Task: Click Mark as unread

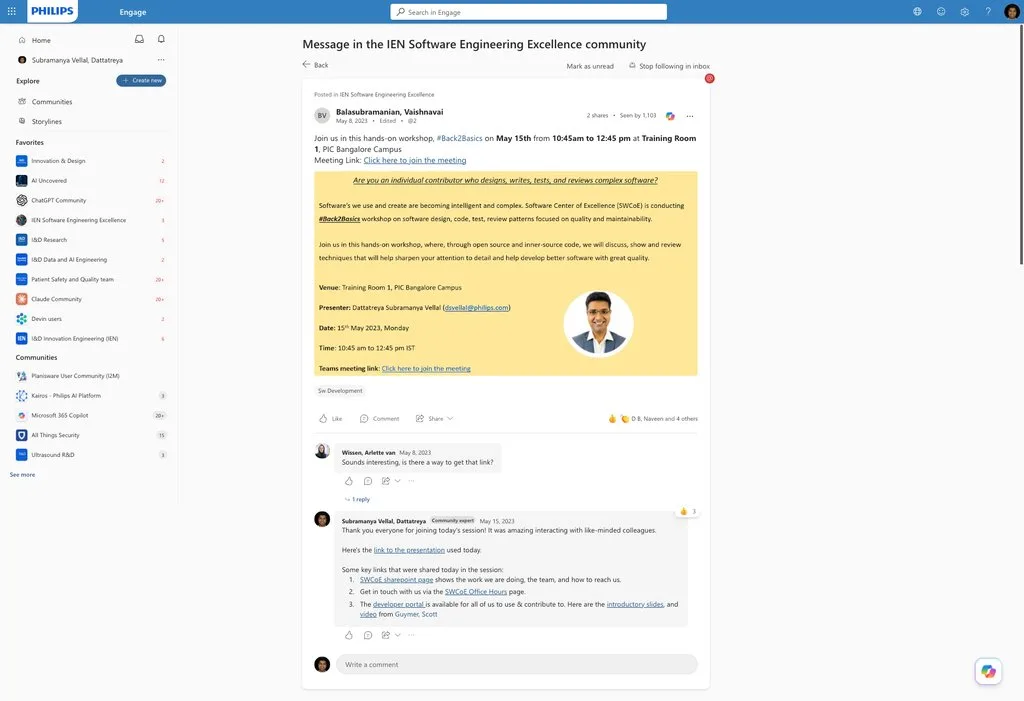Action: [x=590, y=66]
